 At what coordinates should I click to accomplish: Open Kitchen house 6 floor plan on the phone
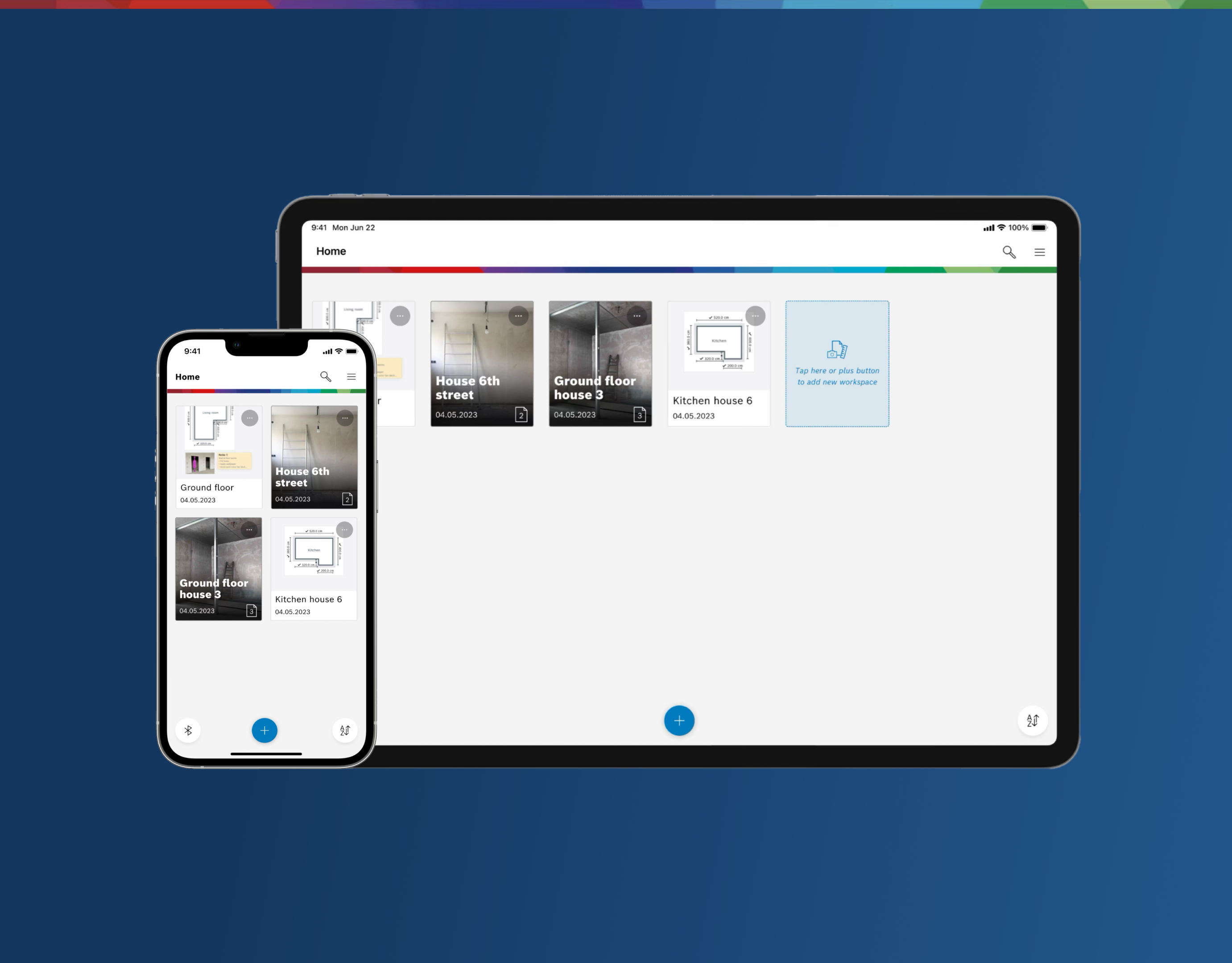pos(314,569)
